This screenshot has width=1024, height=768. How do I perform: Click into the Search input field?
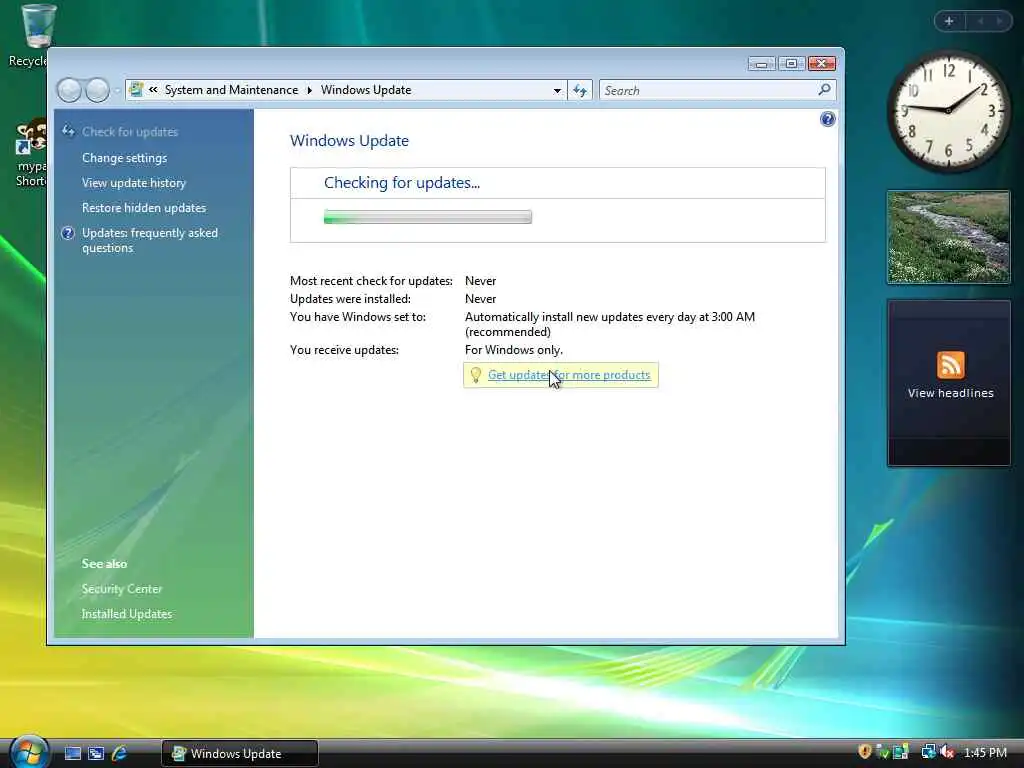708,90
